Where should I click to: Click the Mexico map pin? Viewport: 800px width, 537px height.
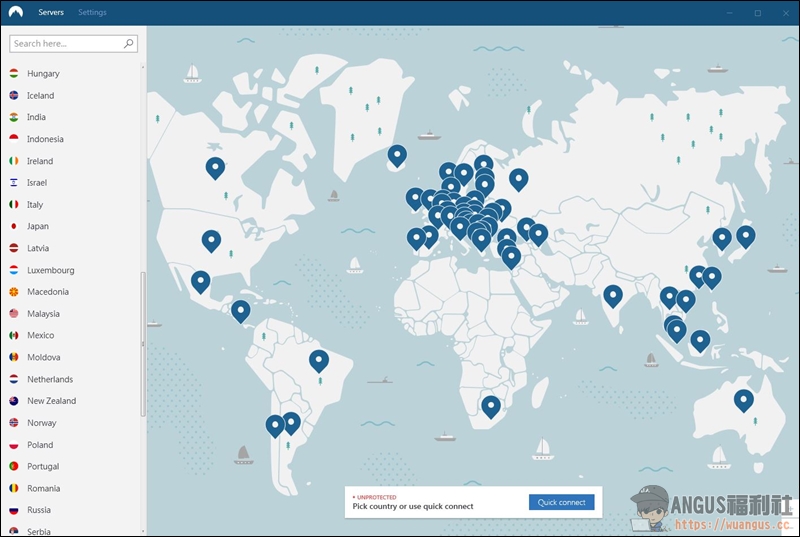tap(201, 282)
